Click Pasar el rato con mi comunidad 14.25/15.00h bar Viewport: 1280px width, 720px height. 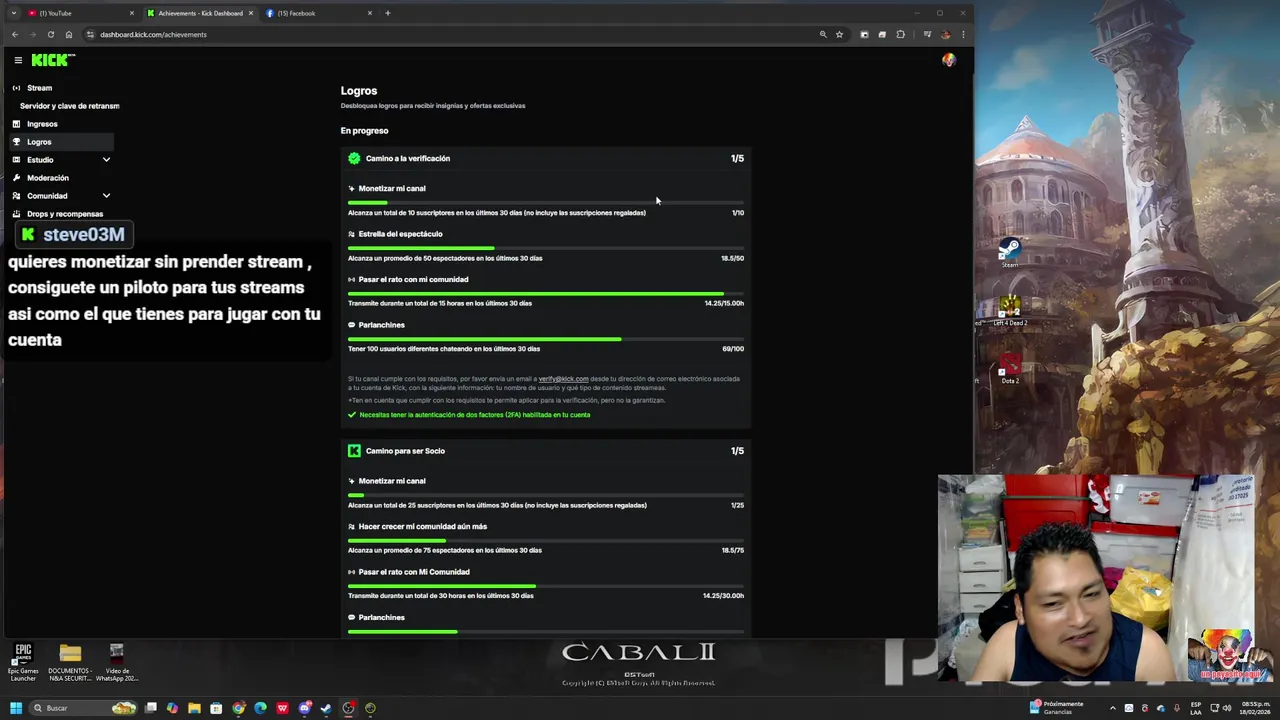click(x=546, y=294)
